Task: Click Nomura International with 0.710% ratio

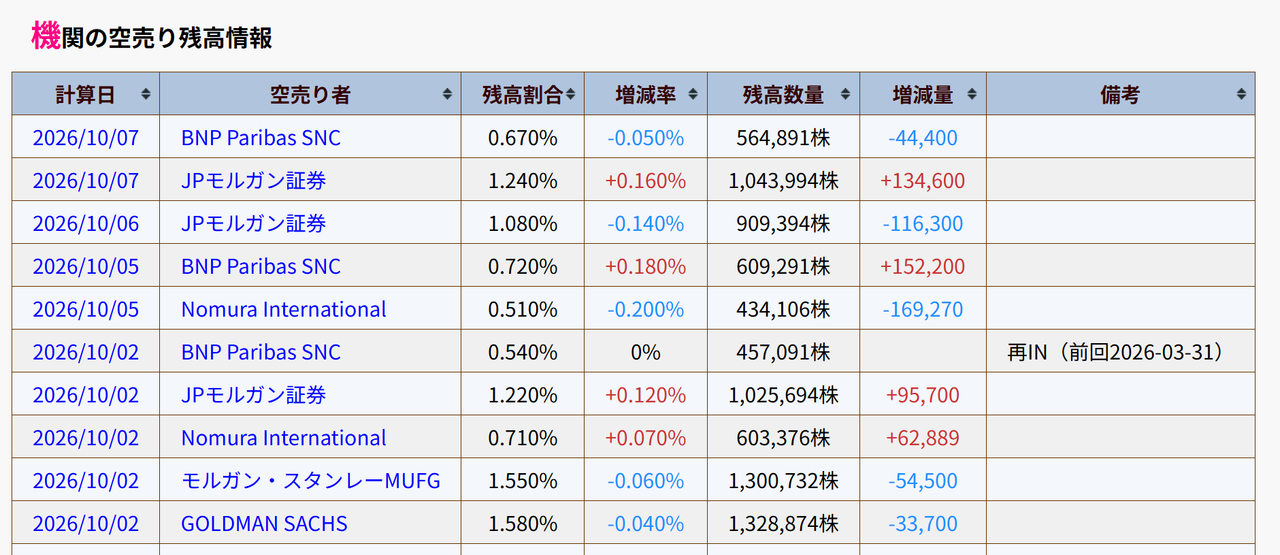Action: coord(284,438)
